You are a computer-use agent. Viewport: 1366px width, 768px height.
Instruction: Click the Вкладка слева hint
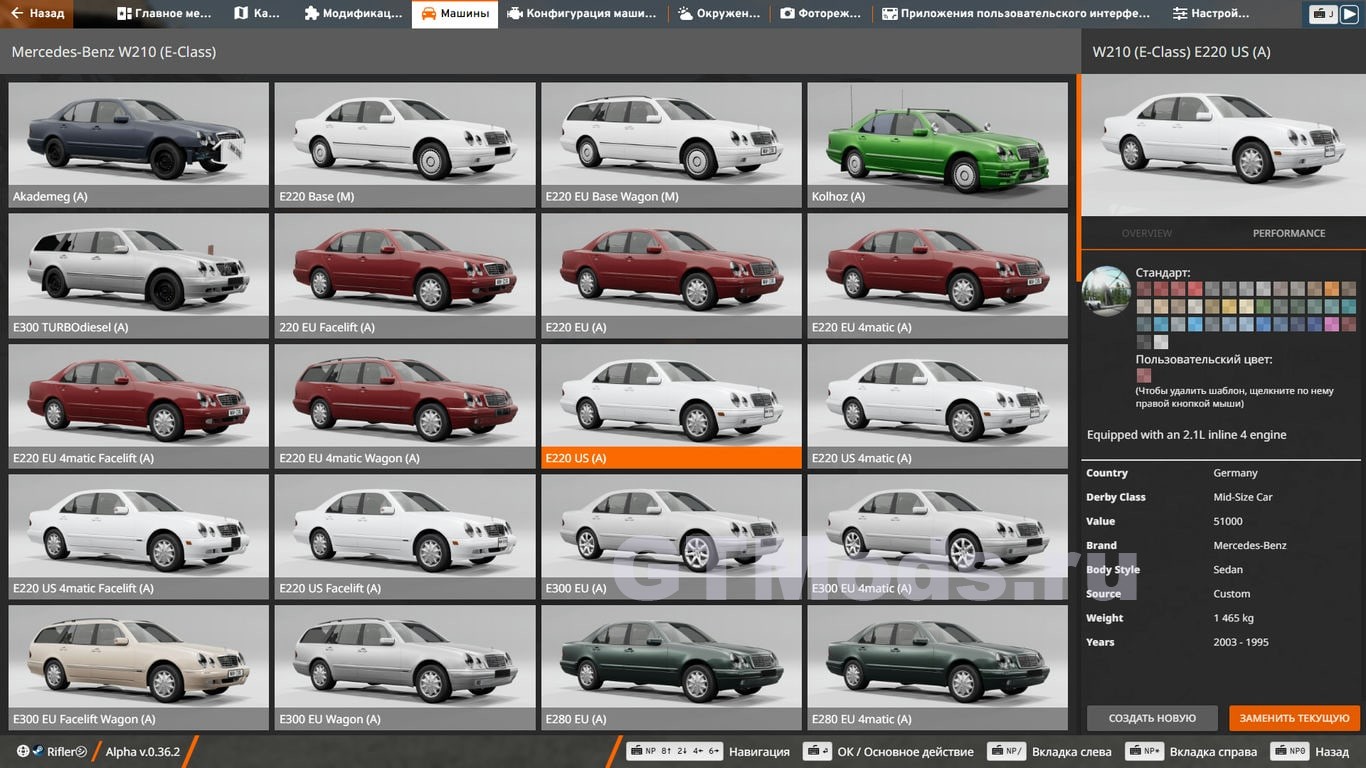tap(1049, 752)
